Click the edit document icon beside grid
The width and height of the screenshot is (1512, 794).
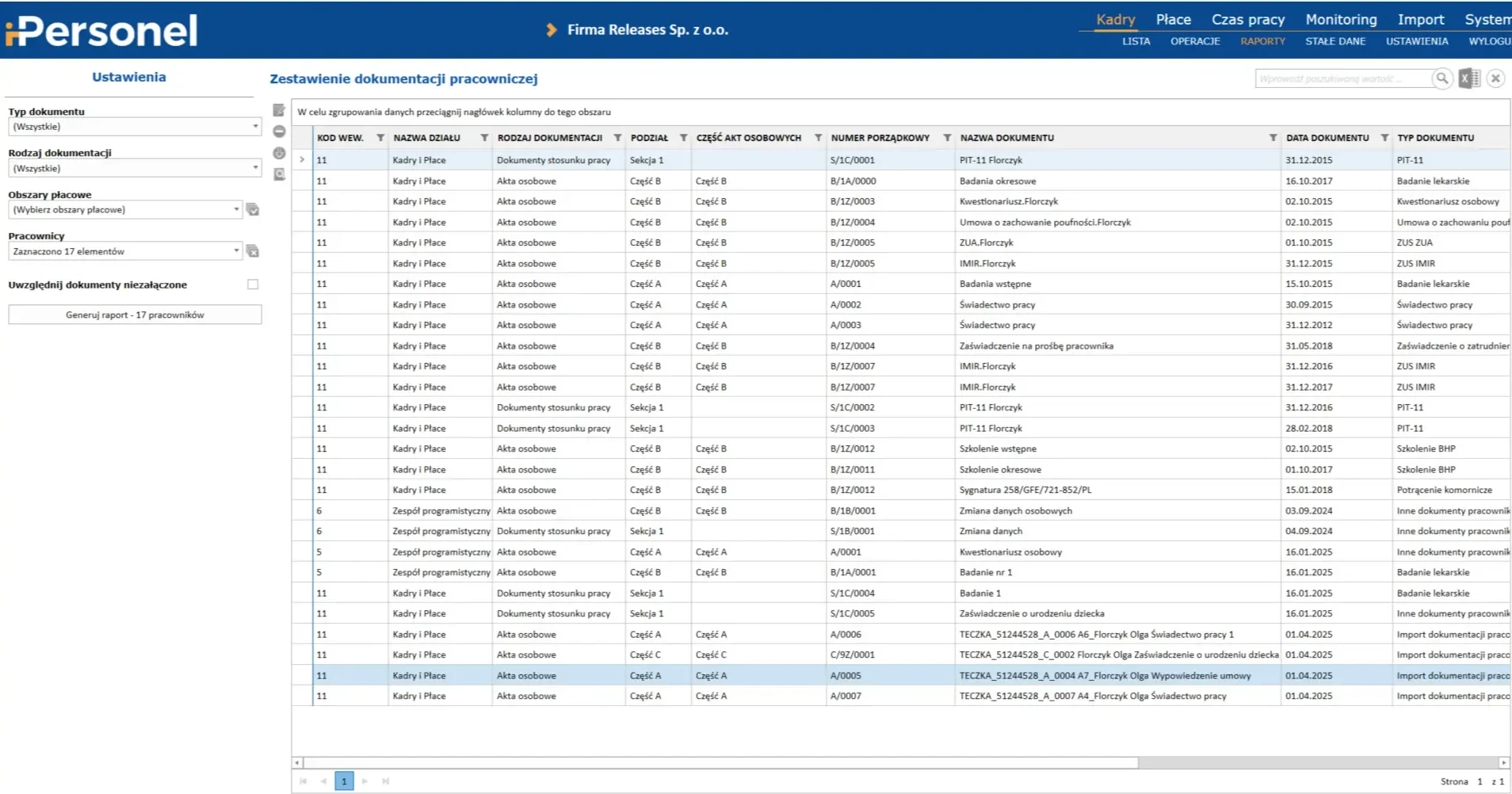(279, 110)
